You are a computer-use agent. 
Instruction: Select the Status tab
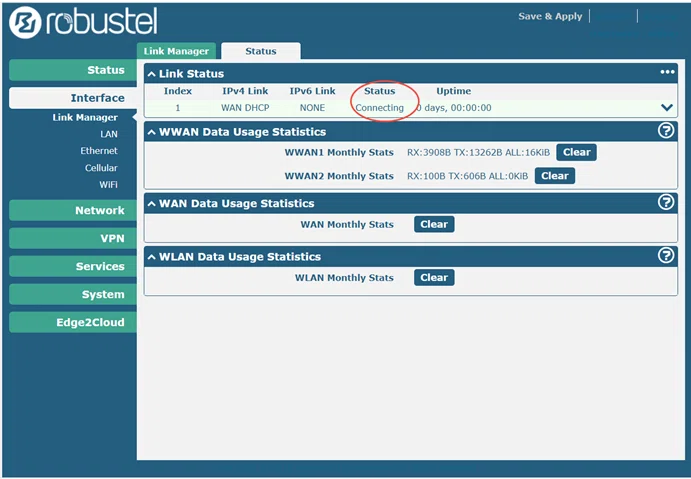click(x=261, y=51)
